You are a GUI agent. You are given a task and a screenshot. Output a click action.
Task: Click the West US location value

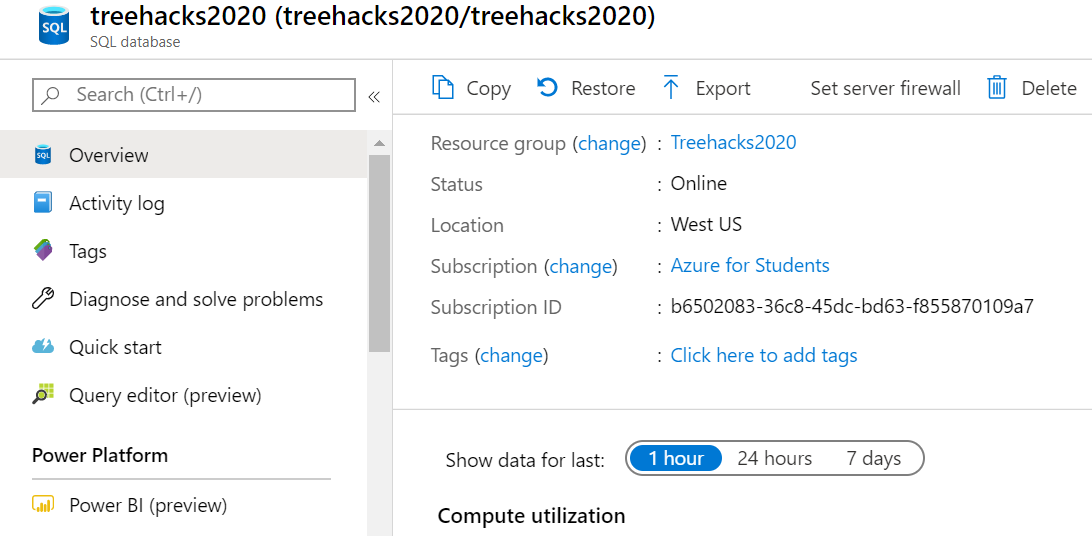(706, 224)
